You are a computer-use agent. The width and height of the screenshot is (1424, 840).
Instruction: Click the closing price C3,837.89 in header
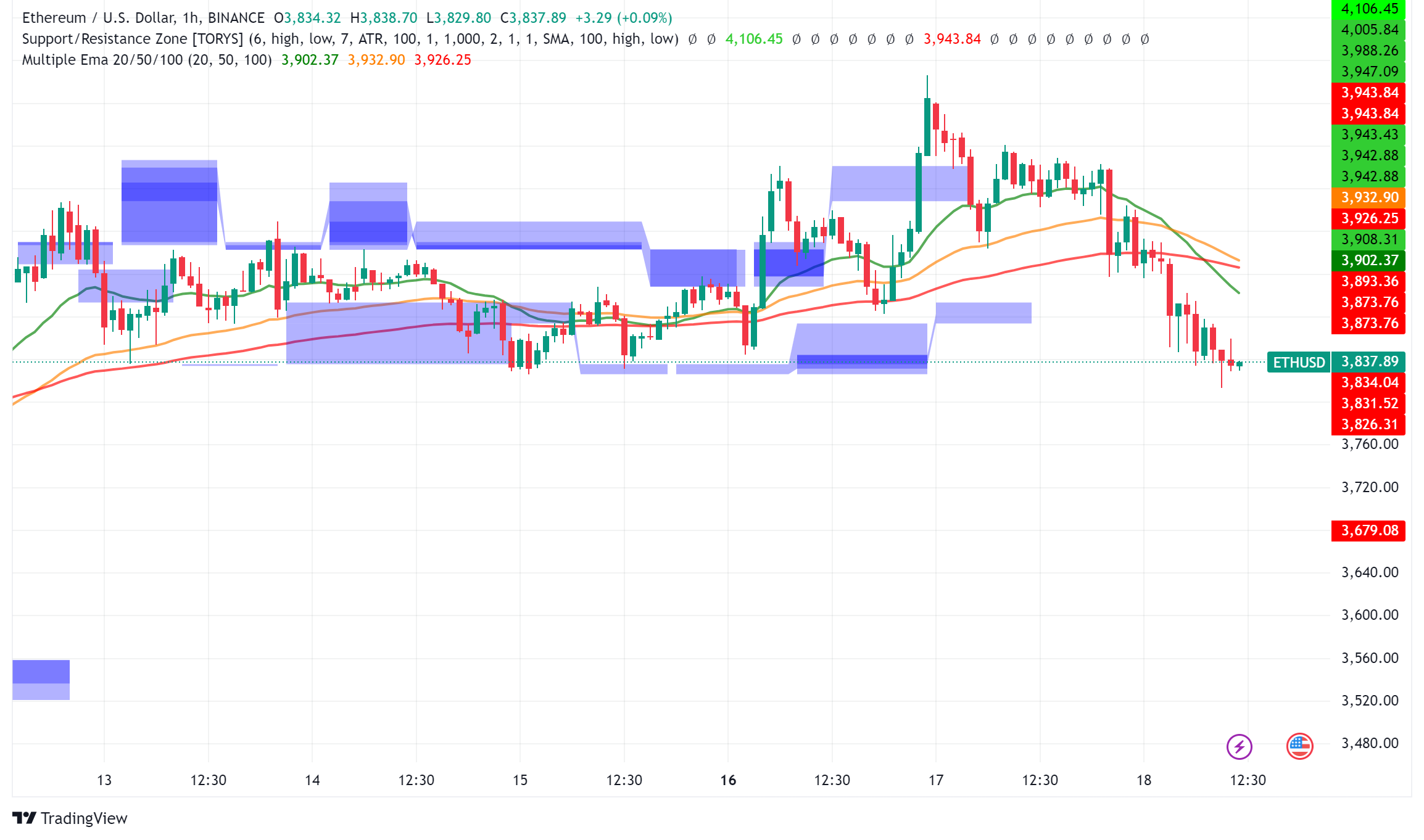pyautogui.click(x=533, y=18)
